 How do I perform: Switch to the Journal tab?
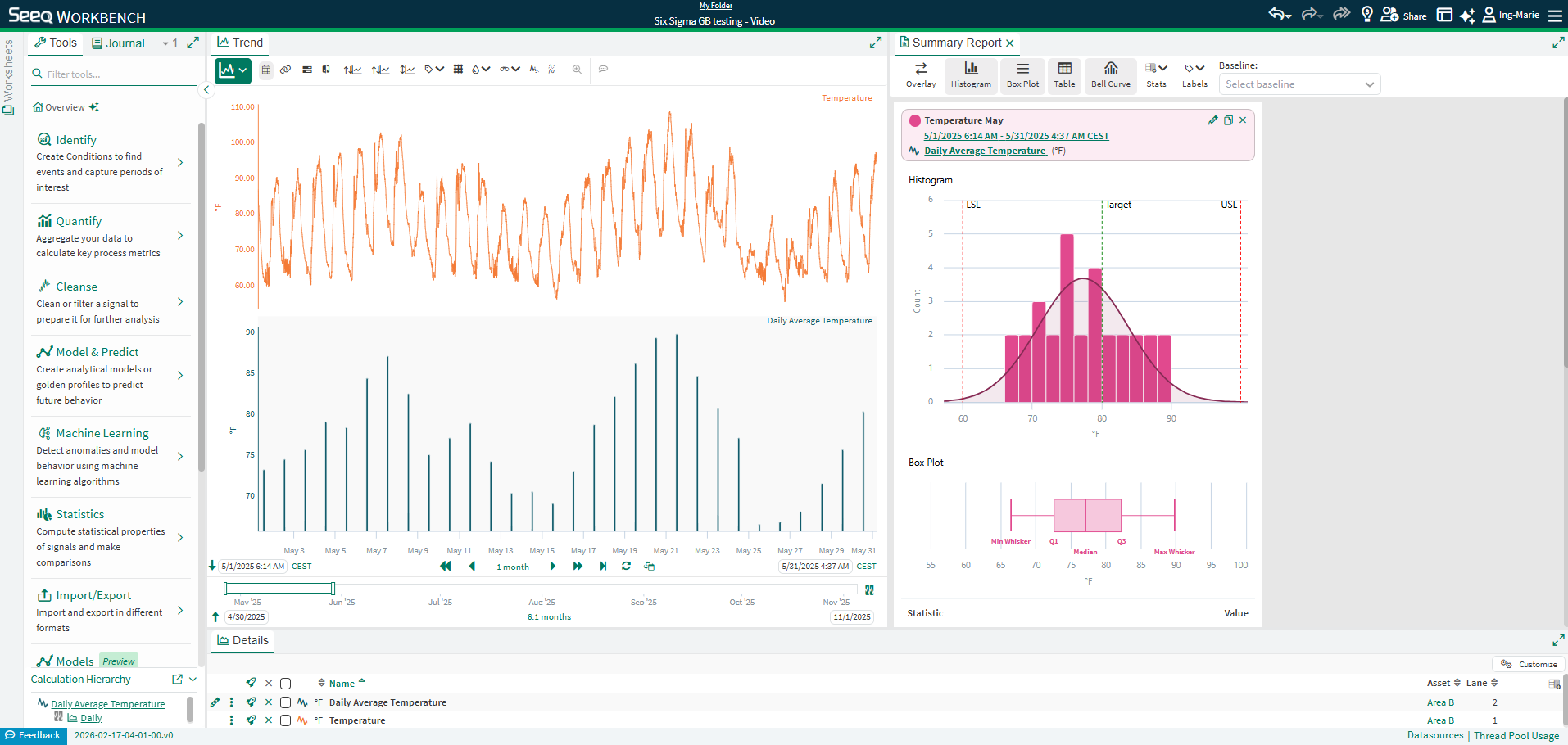pyautogui.click(x=118, y=43)
